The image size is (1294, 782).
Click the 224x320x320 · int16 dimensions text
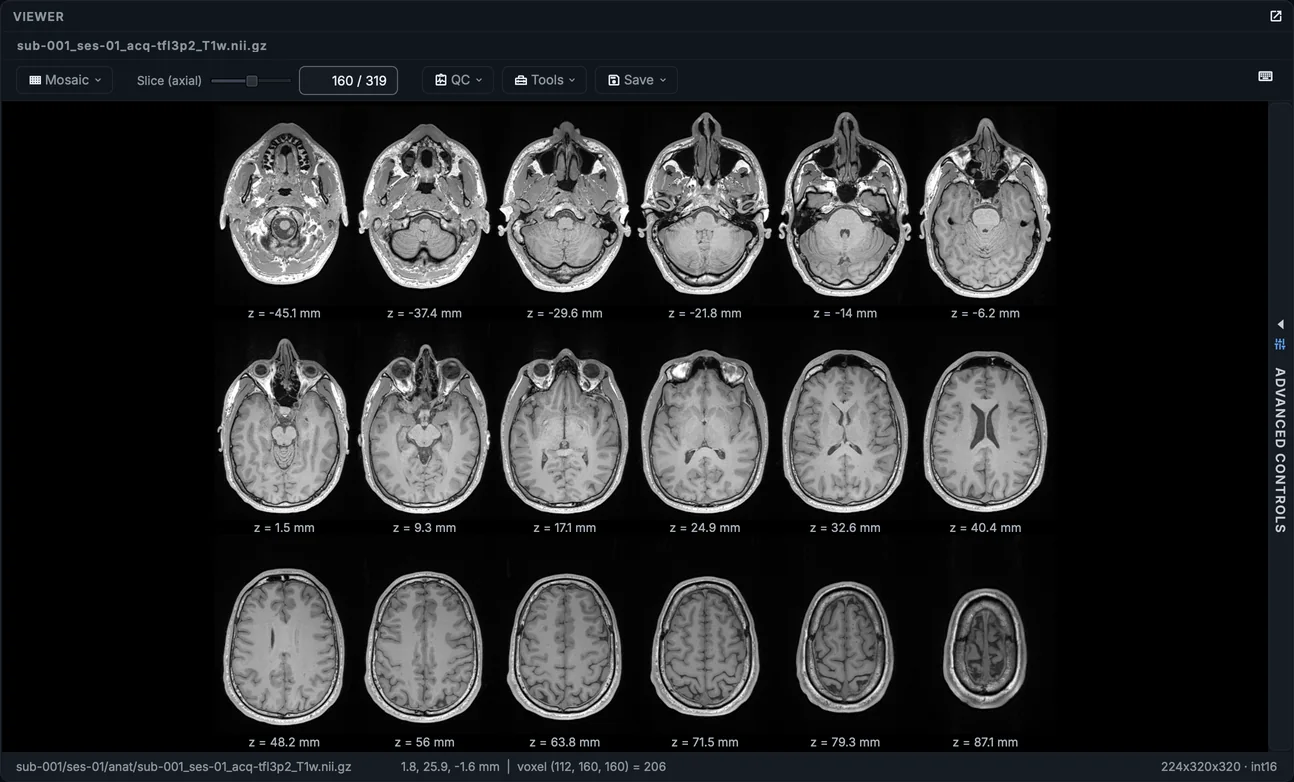[x=1219, y=767]
